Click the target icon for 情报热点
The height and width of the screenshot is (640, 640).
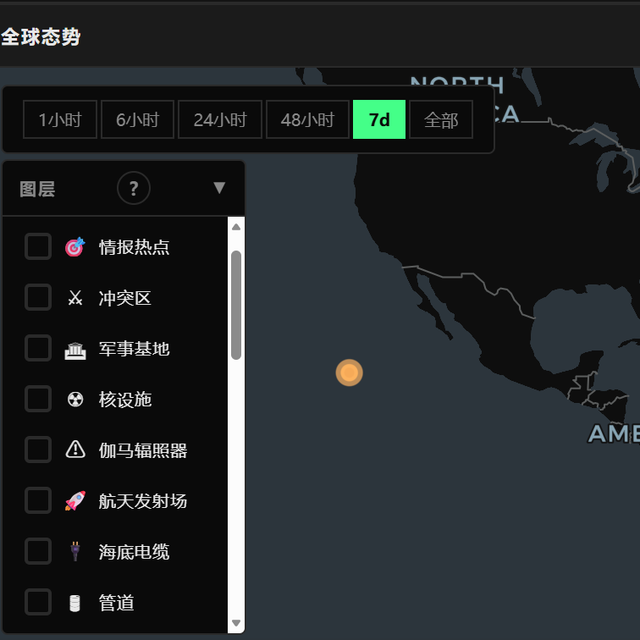point(75,247)
